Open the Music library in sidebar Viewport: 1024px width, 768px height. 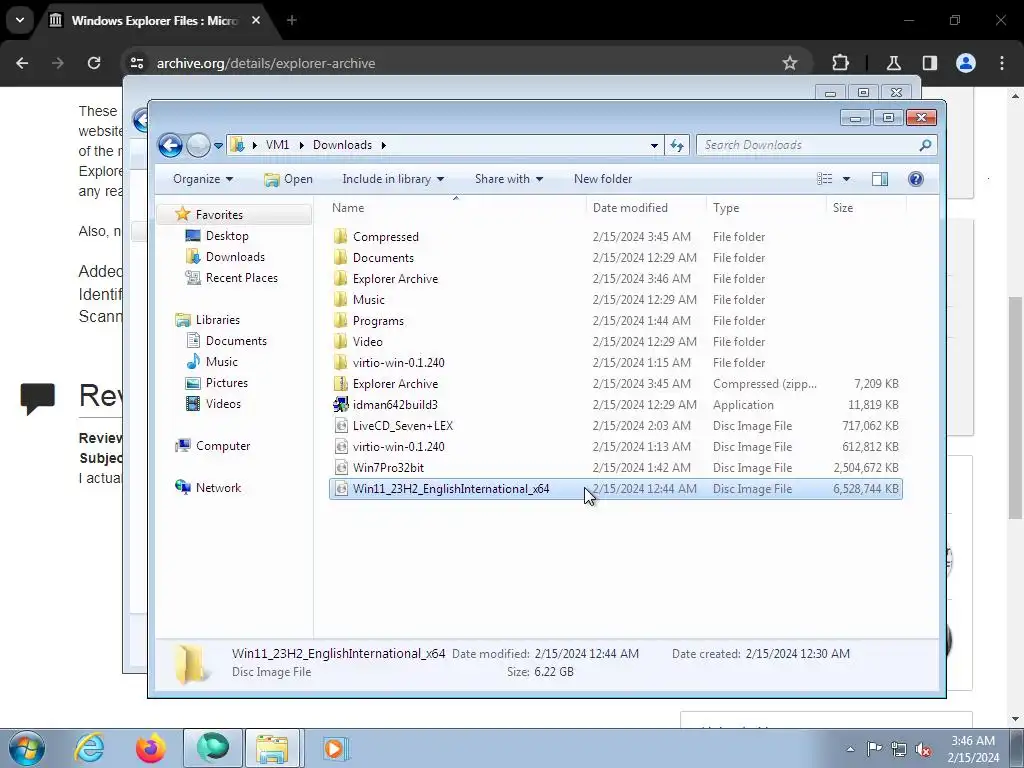pos(221,362)
